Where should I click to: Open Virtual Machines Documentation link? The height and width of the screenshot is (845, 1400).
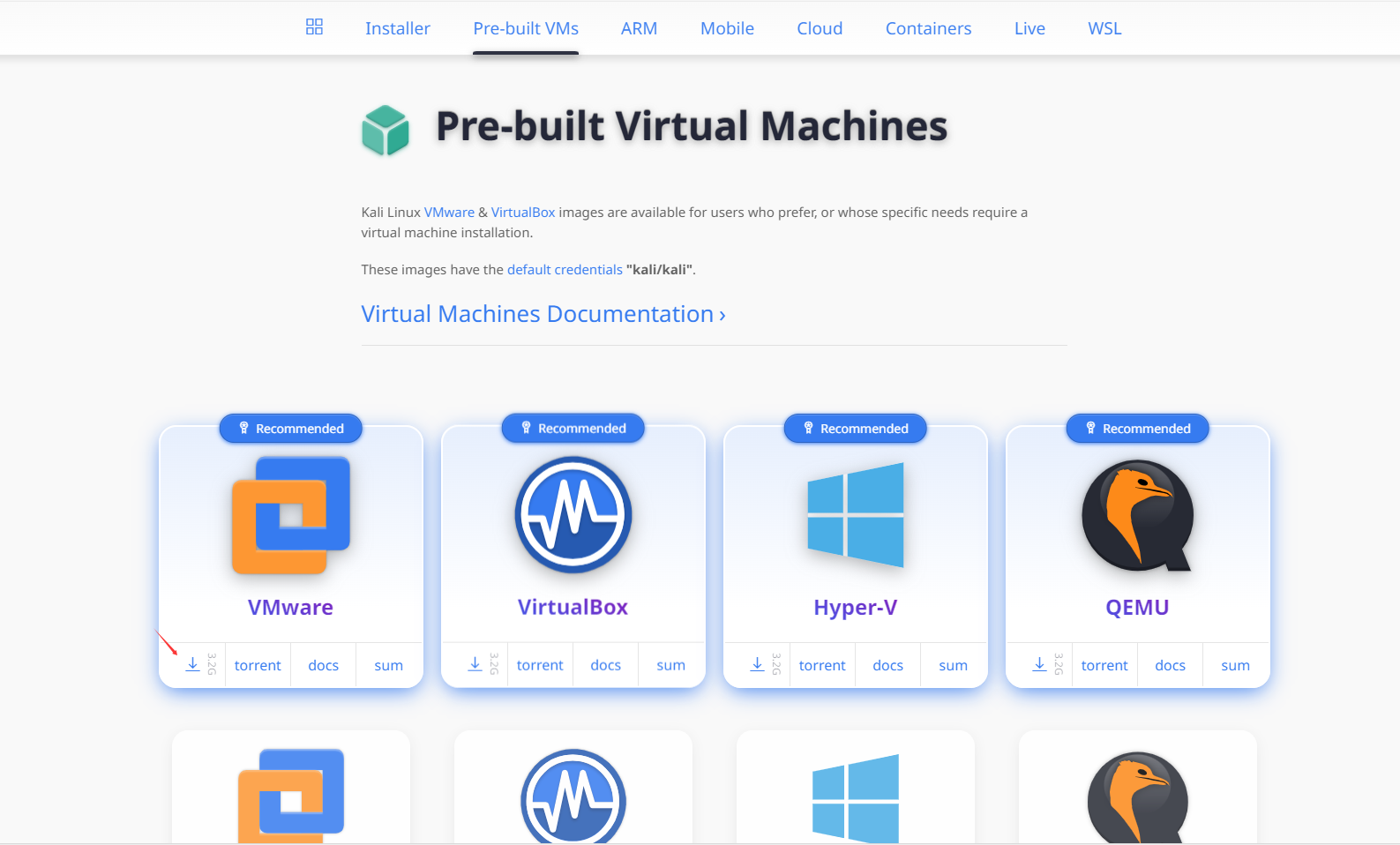click(543, 314)
